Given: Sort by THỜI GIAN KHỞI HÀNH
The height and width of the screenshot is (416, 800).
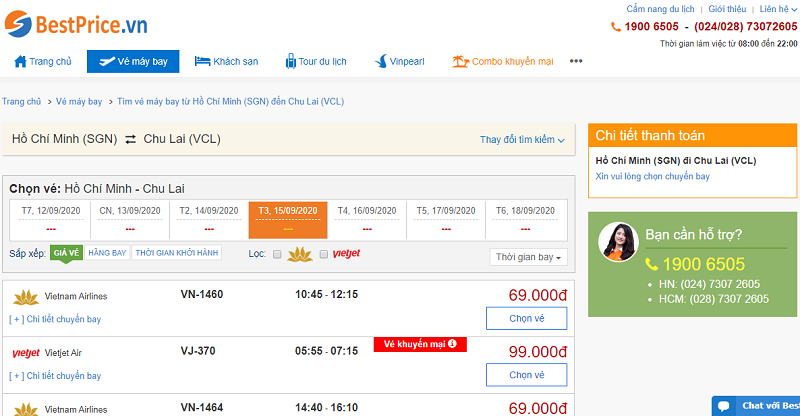Looking at the screenshot, I should 177,253.
